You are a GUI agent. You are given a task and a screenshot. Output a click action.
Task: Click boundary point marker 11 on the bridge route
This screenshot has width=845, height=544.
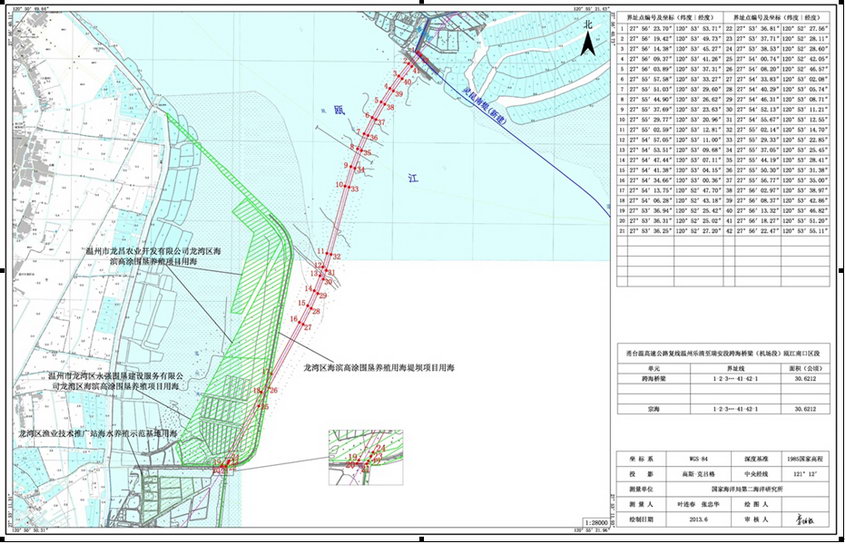(x=321, y=251)
